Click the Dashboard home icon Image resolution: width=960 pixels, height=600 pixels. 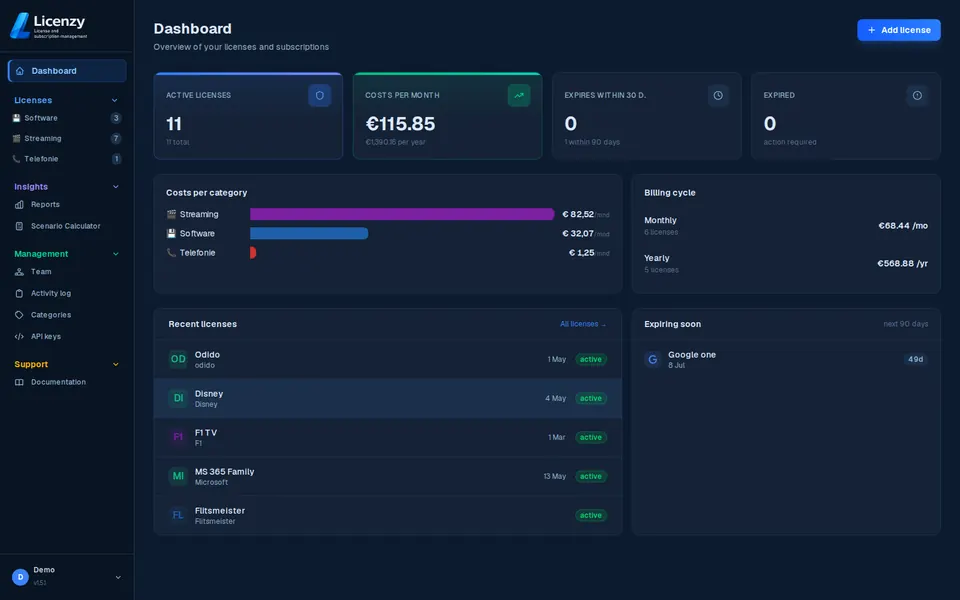(20, 71)
